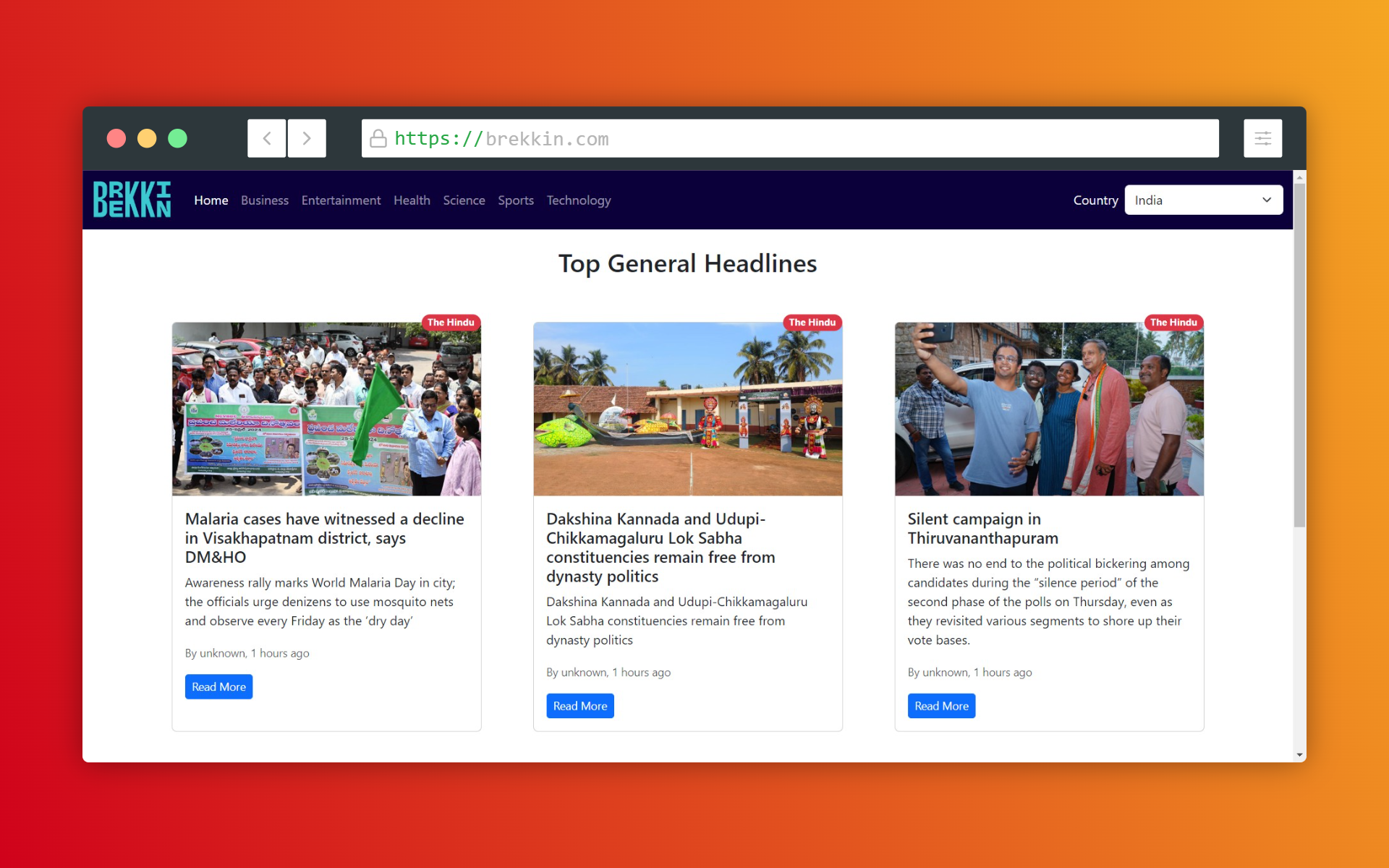Click the Brekkin logo

point(132,200)
